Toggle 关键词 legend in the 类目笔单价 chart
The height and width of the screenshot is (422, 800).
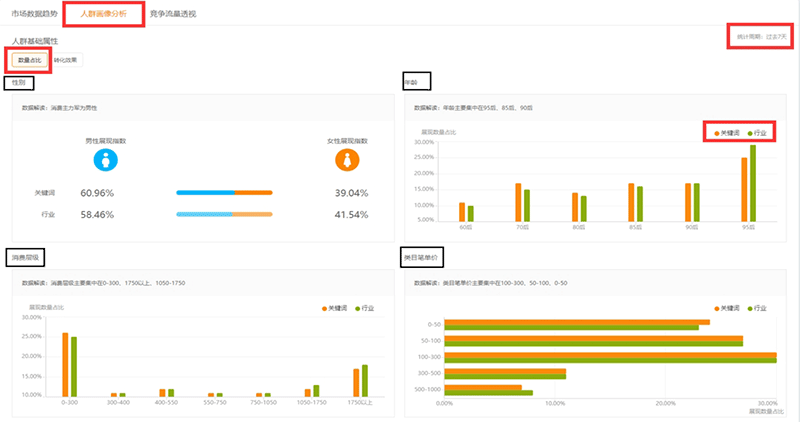click(x=727, y=309)
